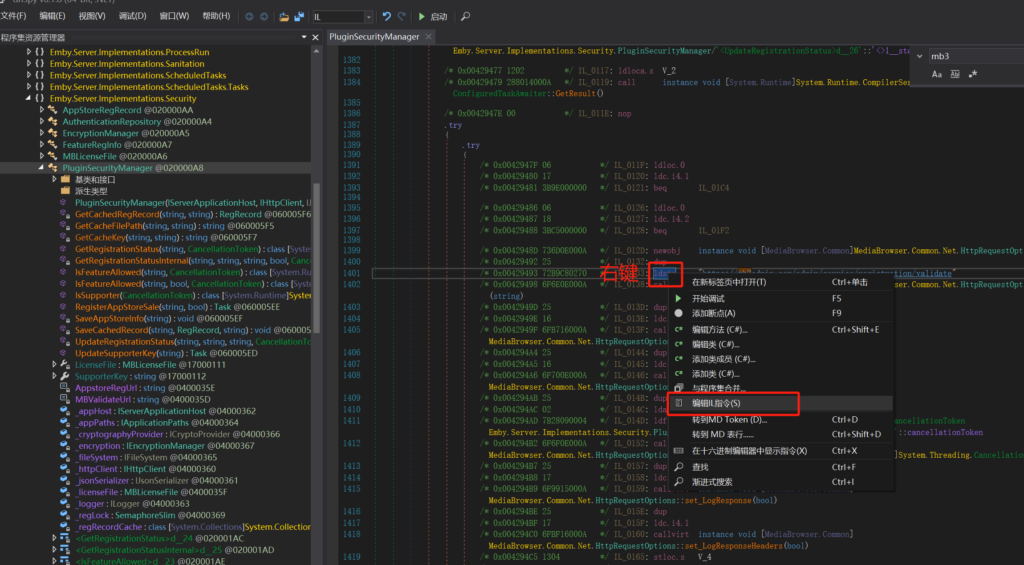Viewport: 1024px width, 565px height.
Task: Expand the MBLicenseFile class node
Action: [x=41, y=157]
